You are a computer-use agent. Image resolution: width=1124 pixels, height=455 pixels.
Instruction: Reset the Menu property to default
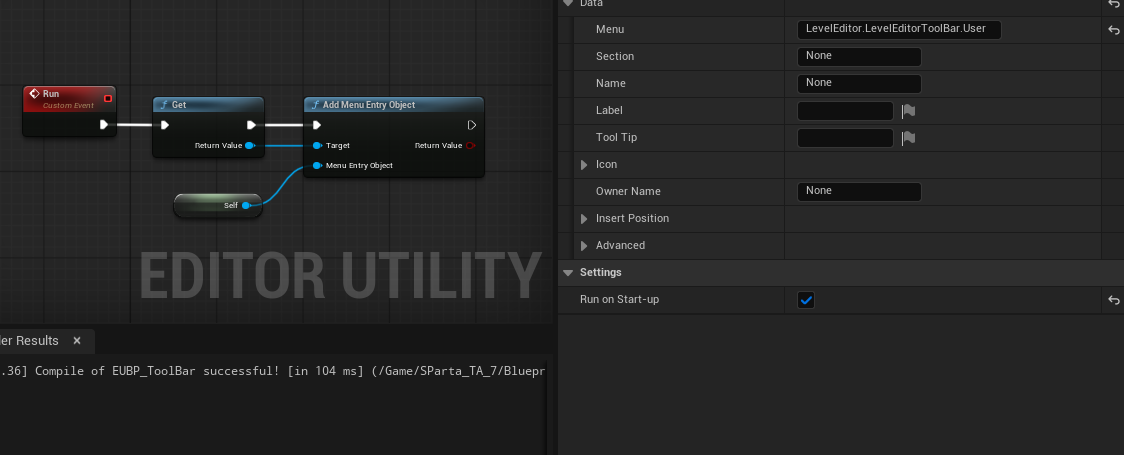pos(1113,30)
